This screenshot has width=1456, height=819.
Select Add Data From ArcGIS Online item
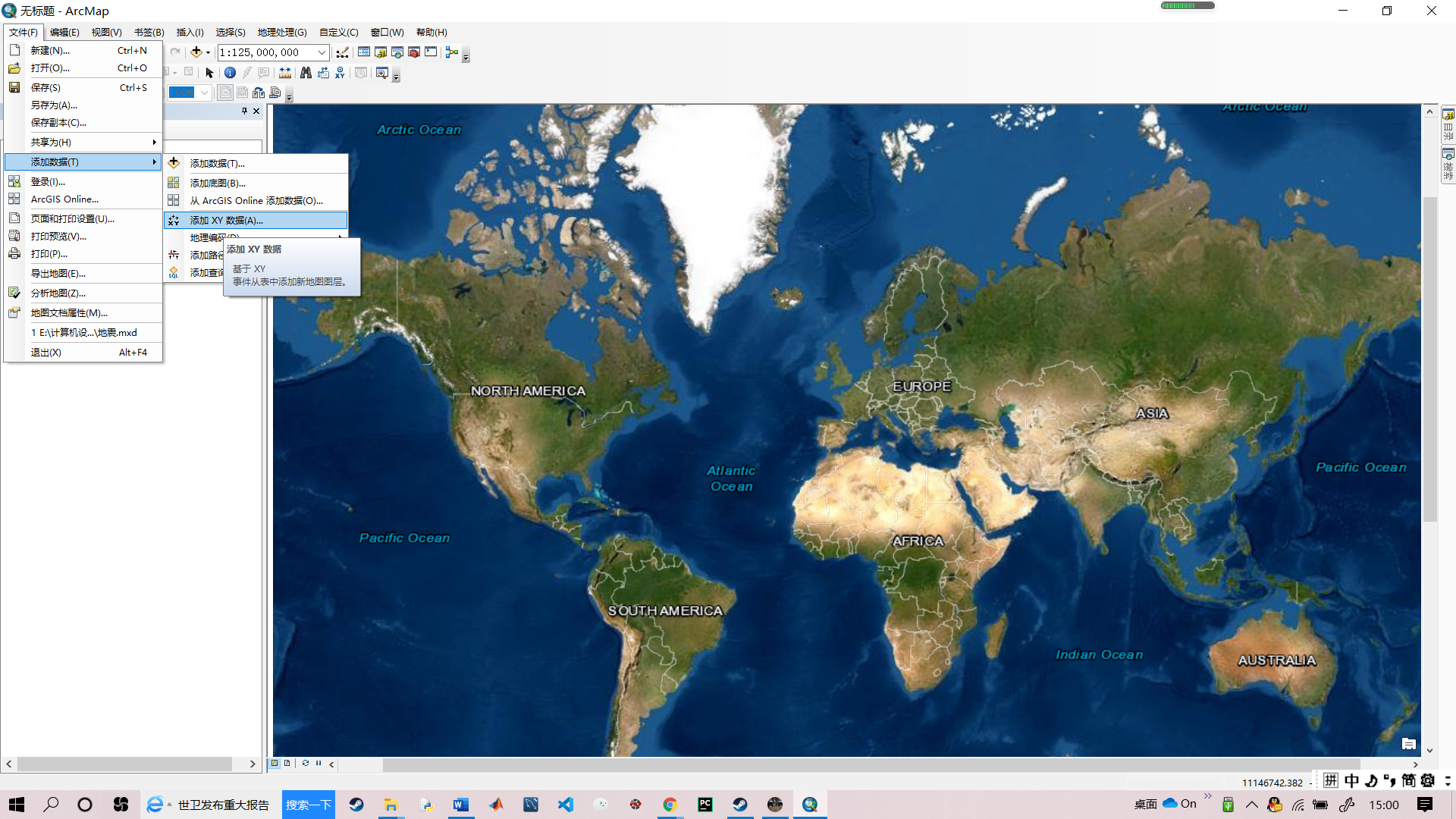(256, 200)
